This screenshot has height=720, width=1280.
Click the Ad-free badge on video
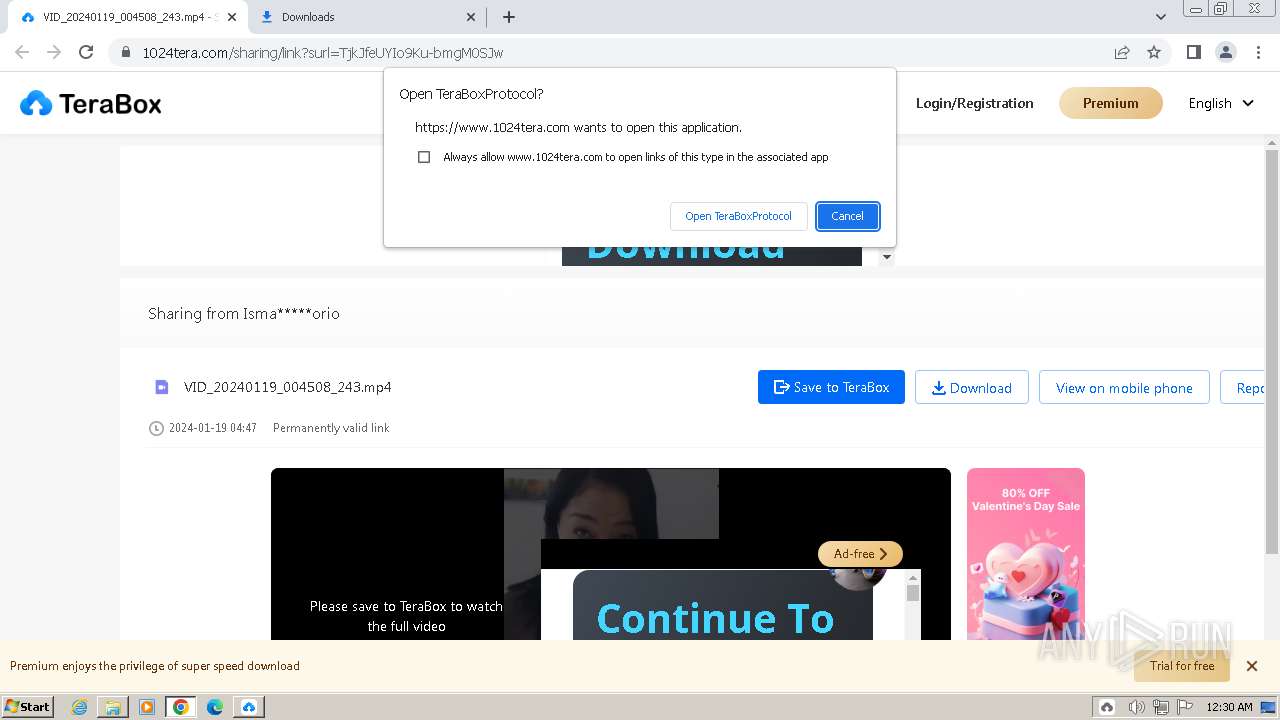(x=860, y=554)
